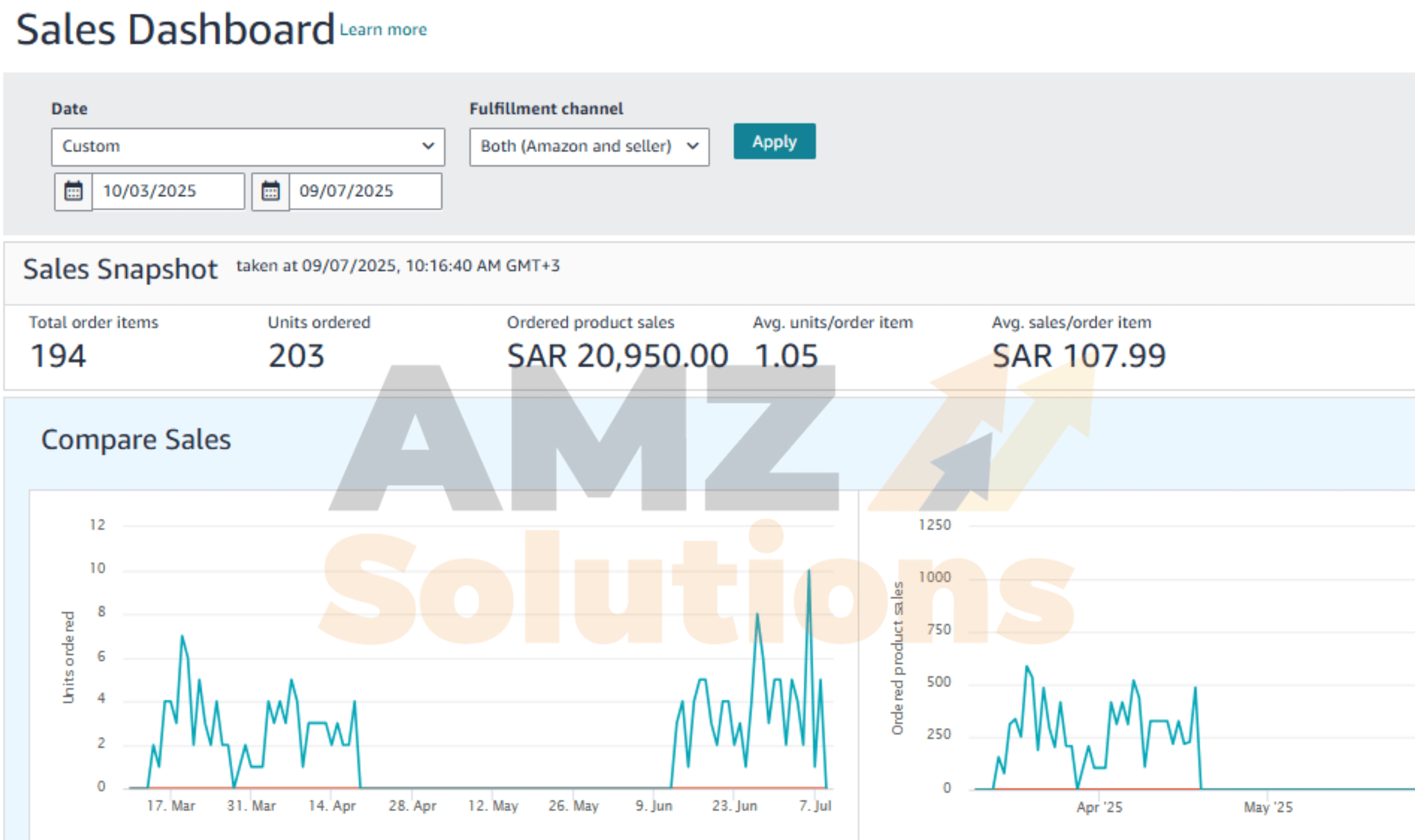Click the start date field 10/03/2025
The height and width of the screenshot is (840, 1415).
click(x=168, y=191)
